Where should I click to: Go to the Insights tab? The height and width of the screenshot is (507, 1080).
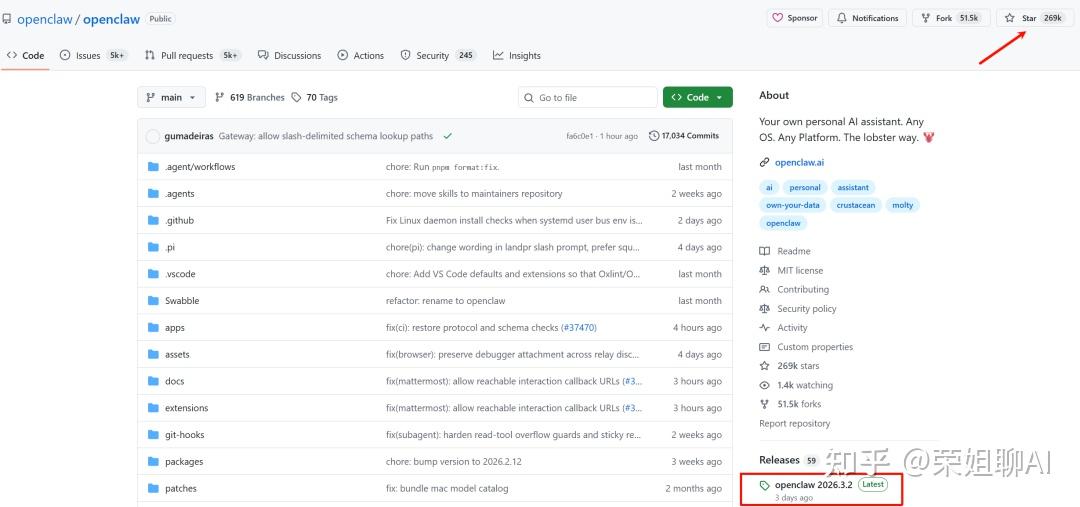517,55
